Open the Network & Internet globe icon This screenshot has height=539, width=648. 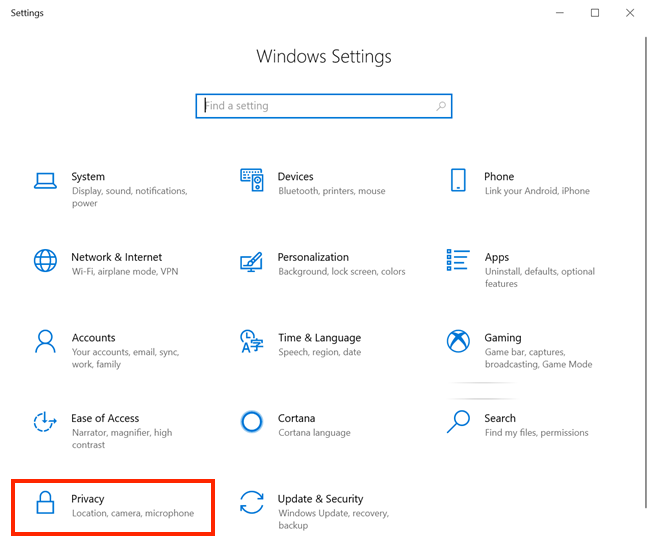click(45, 260)
